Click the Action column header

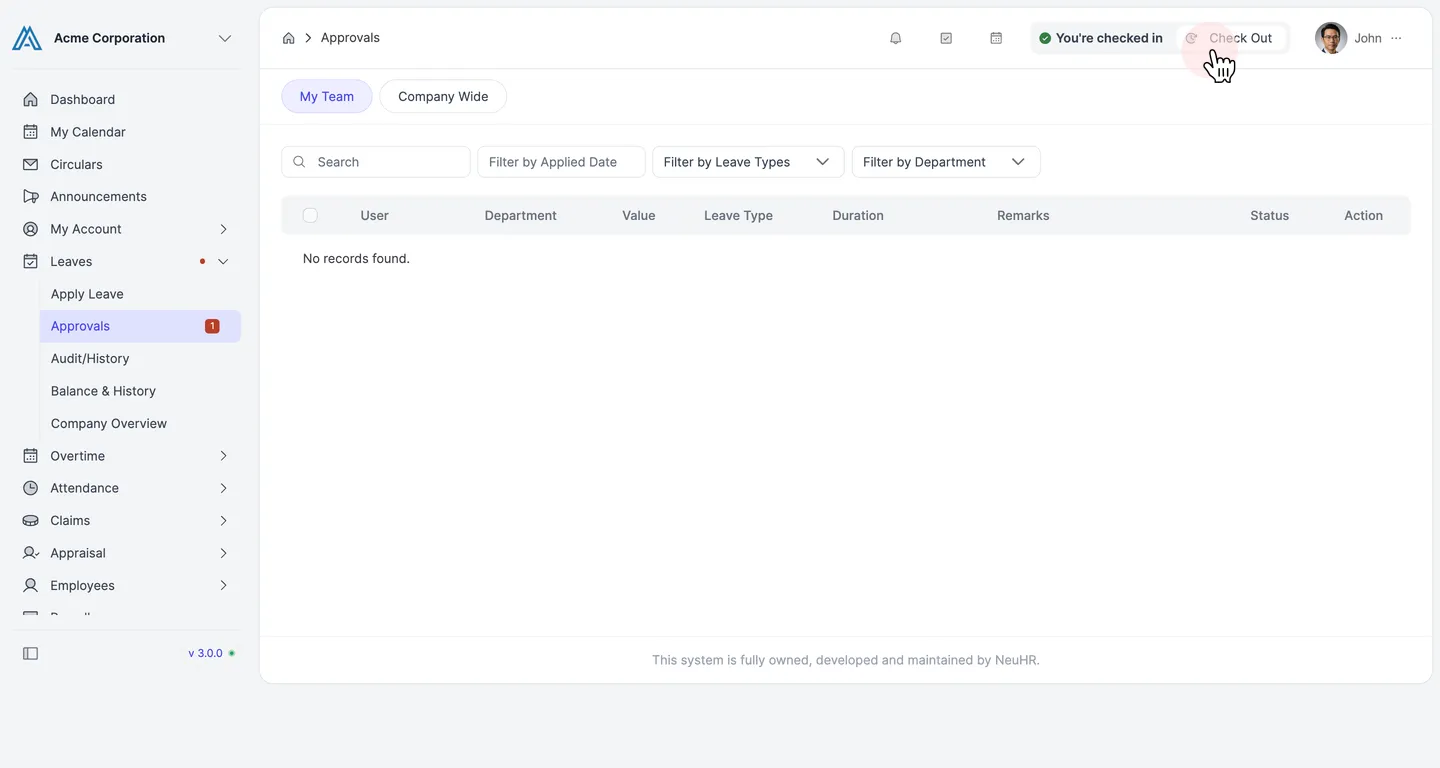(x=1364, y=215)
